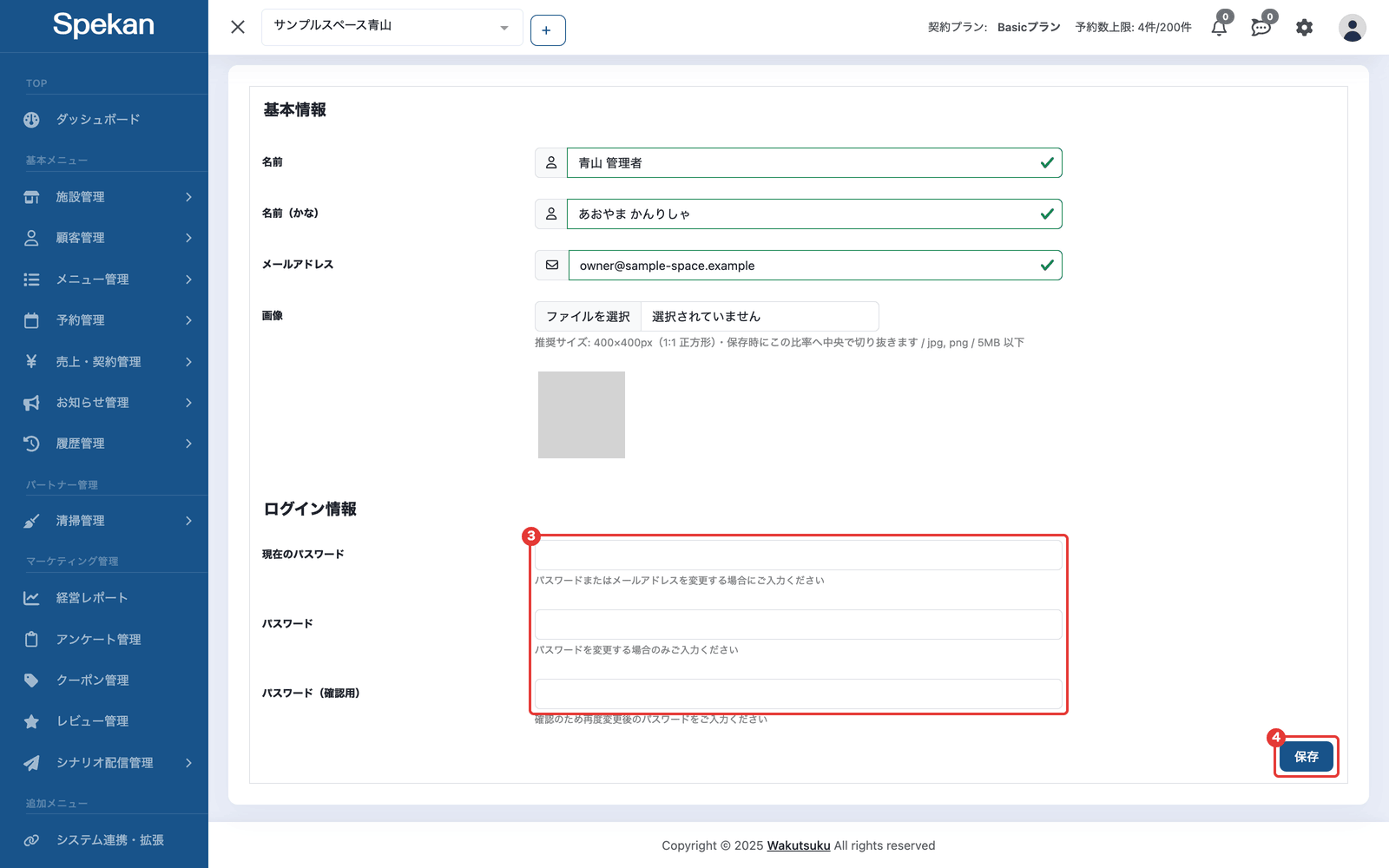
Task: Click the 現在のパスワード input field
Action: tap(799, 556)
